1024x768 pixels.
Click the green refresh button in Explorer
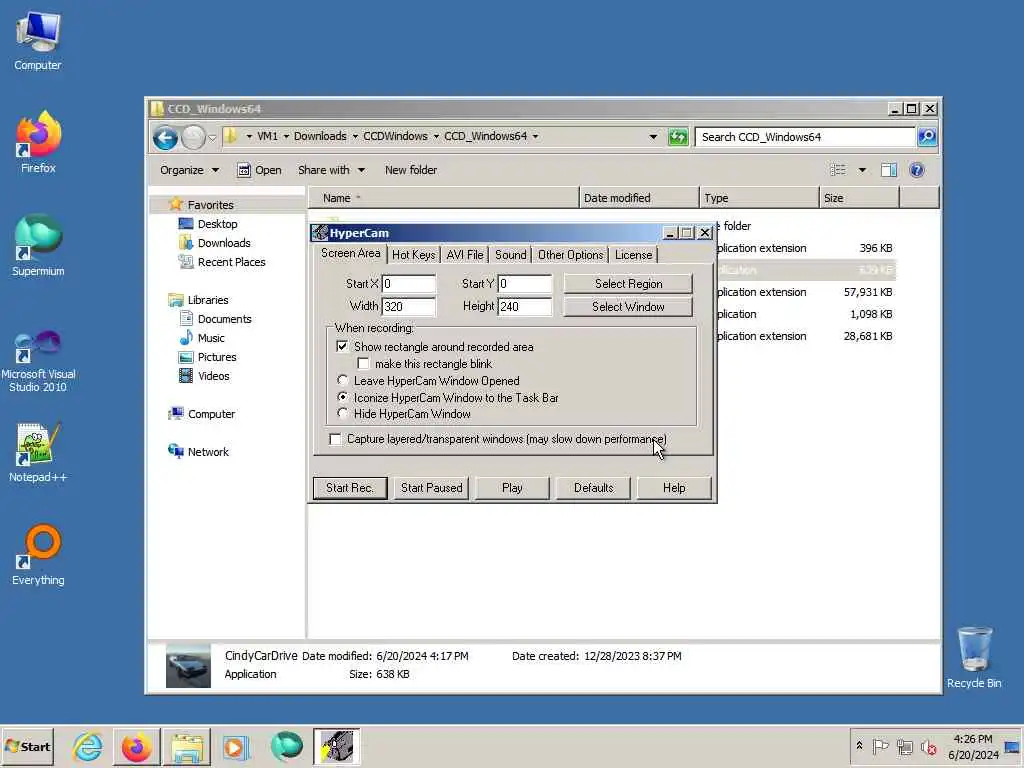(678, 137)
